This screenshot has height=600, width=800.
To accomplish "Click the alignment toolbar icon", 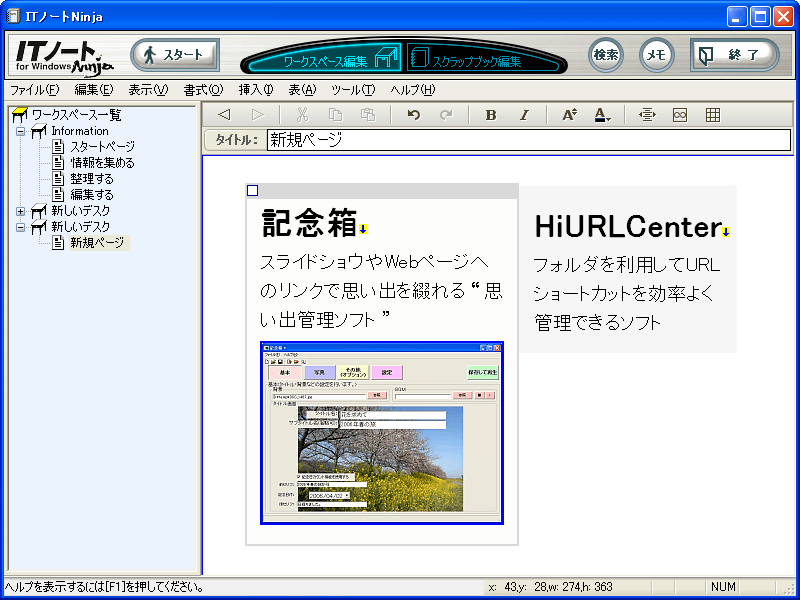I will pos(647,115).
